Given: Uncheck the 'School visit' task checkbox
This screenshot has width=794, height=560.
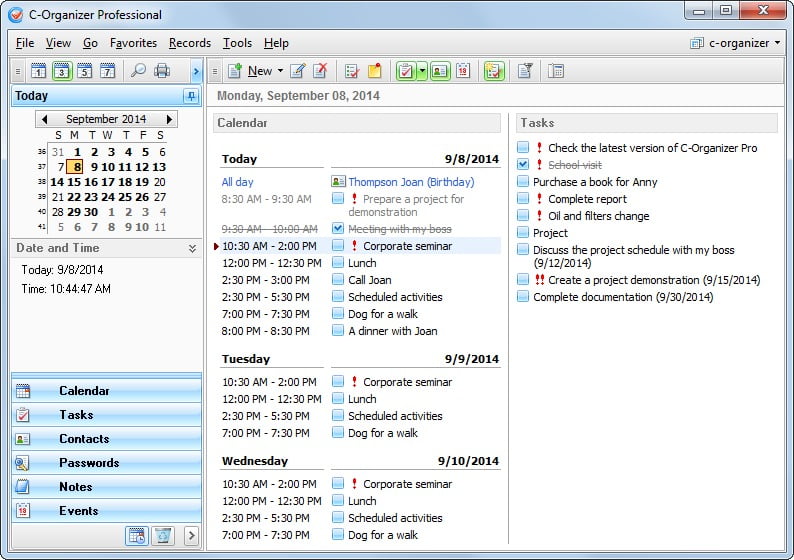Looking at the screenshot, I should tap(523, 164).
